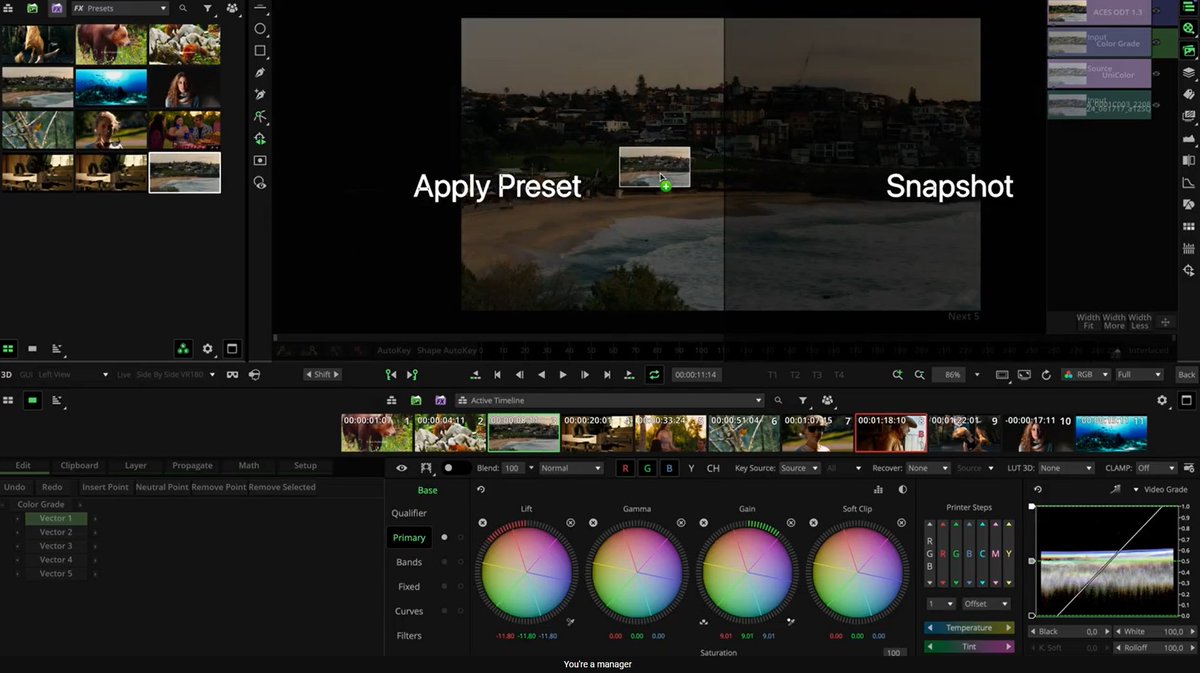Open the RGB display mode dropdown
Screen dimensions: 1200x673
[1084, 375]
